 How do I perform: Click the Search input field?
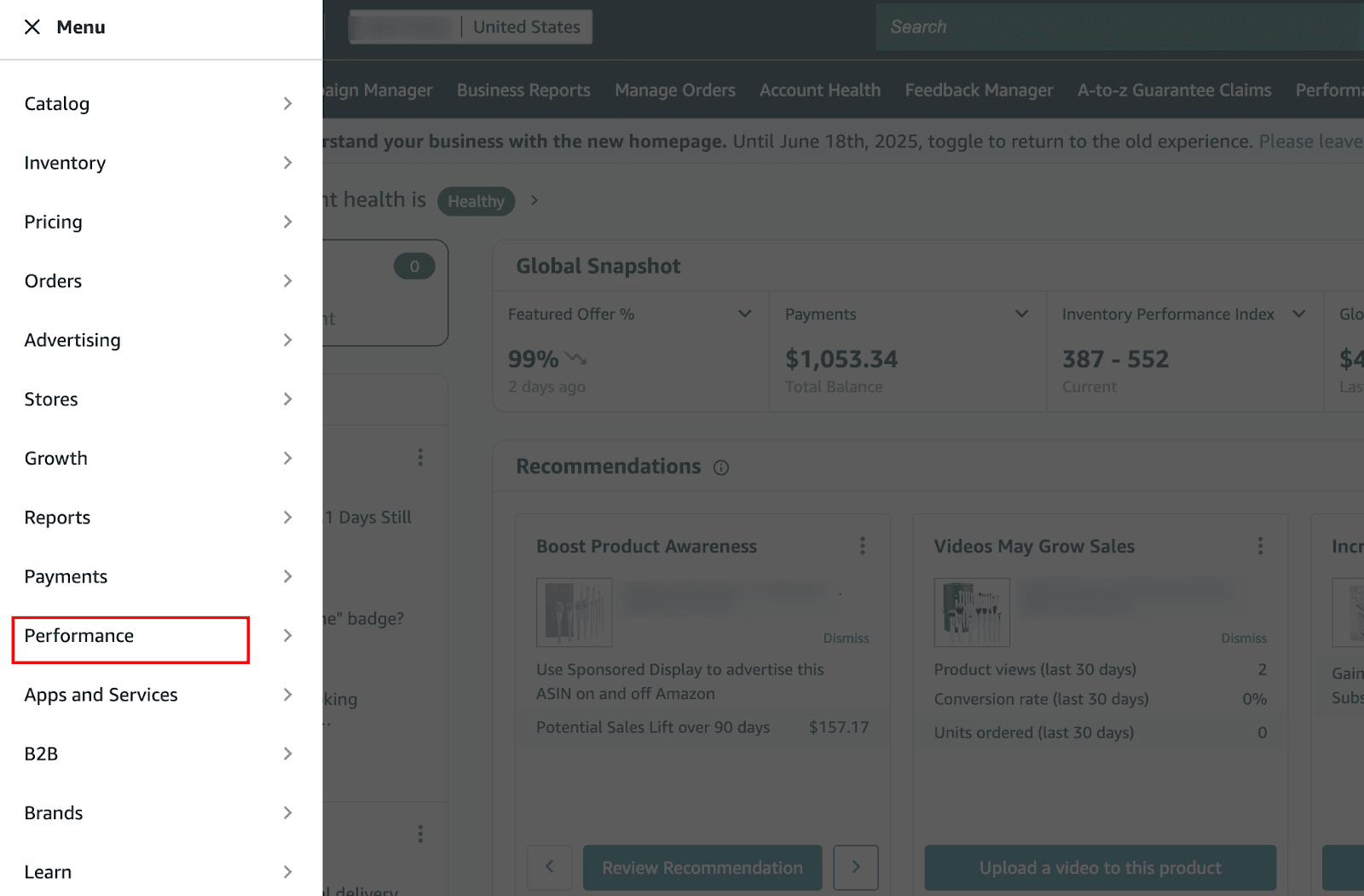click(1120, 27)
